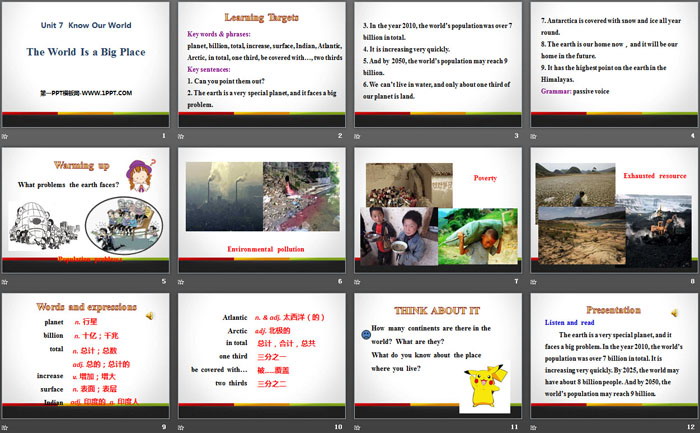Click the animation star icon under slide 7
700x433 pixels.
357,282
